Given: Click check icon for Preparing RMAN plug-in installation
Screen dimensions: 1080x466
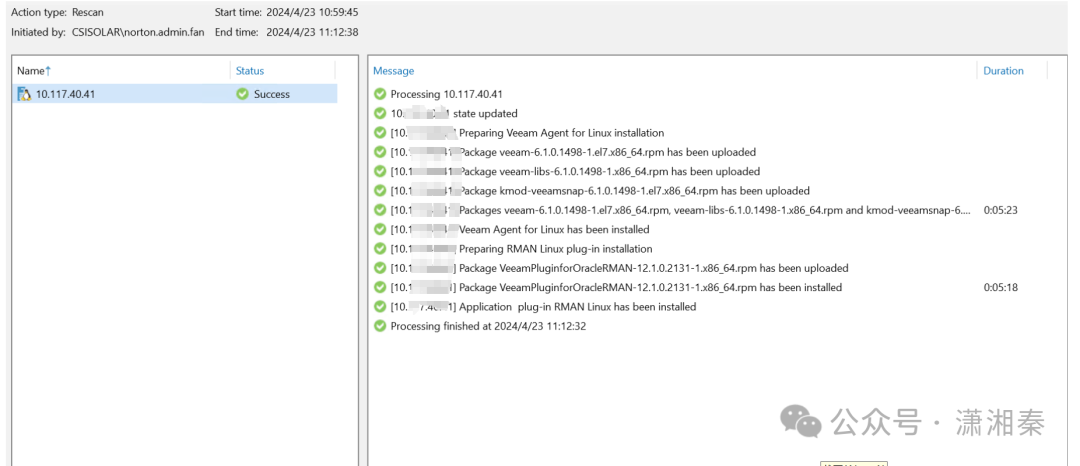Looking at the screenshot, I should pyautogui.click(x=380, y=249).
